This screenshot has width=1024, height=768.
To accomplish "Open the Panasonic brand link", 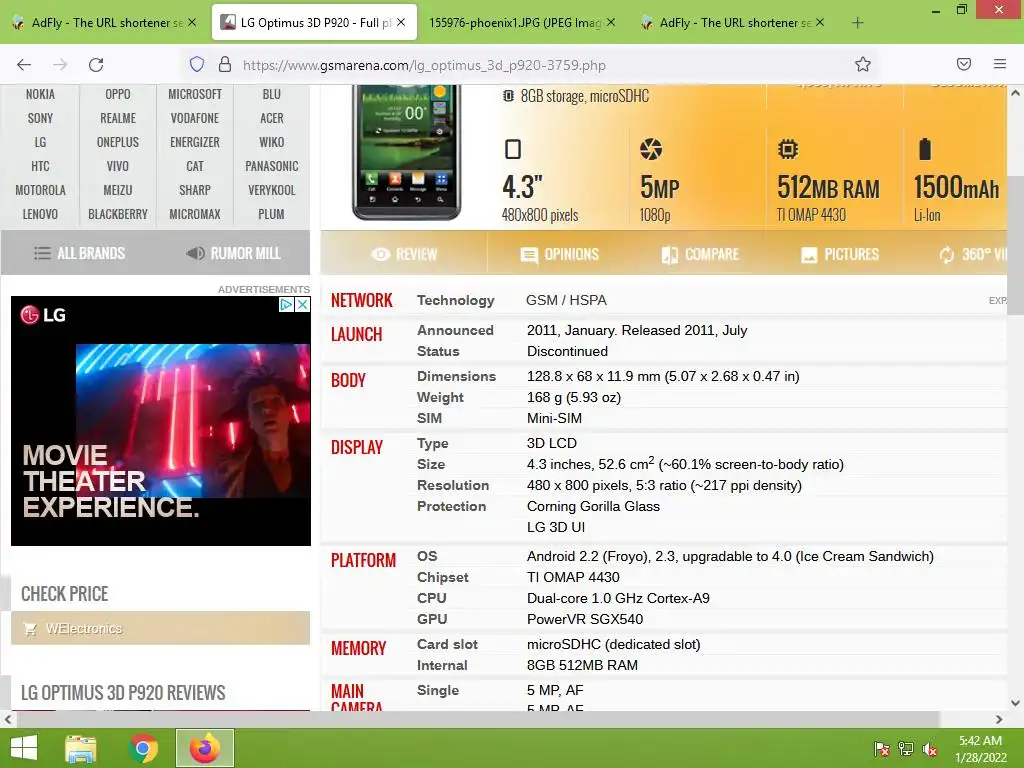I will pos(272,167).
